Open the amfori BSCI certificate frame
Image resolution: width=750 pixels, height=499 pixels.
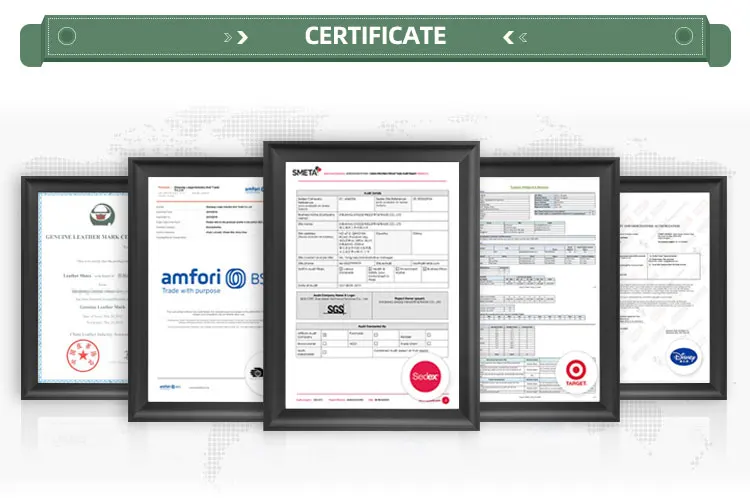(x=196, y=289)
